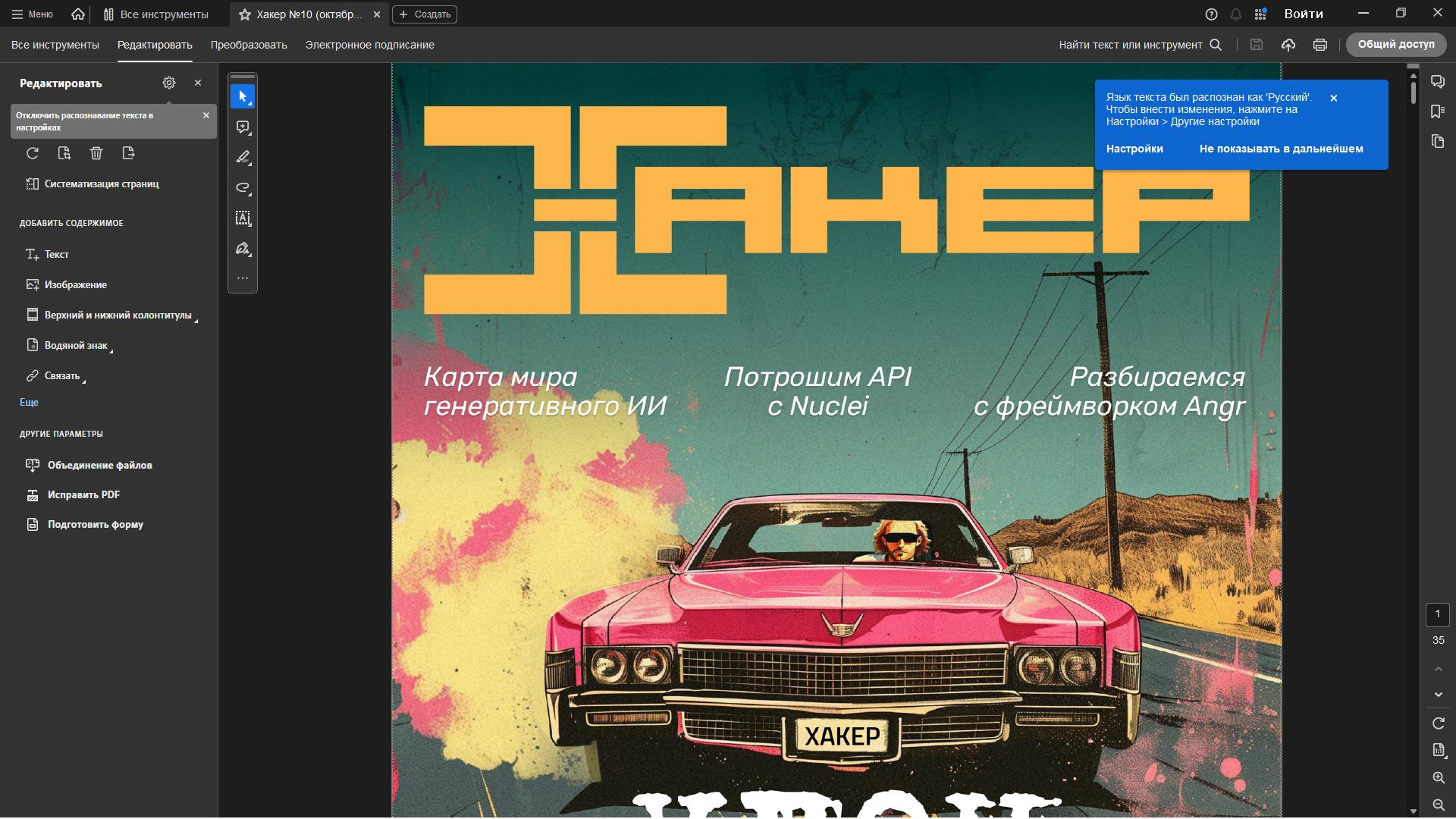
Task: Click the Общий доступ button
Action: point(1395,44)
